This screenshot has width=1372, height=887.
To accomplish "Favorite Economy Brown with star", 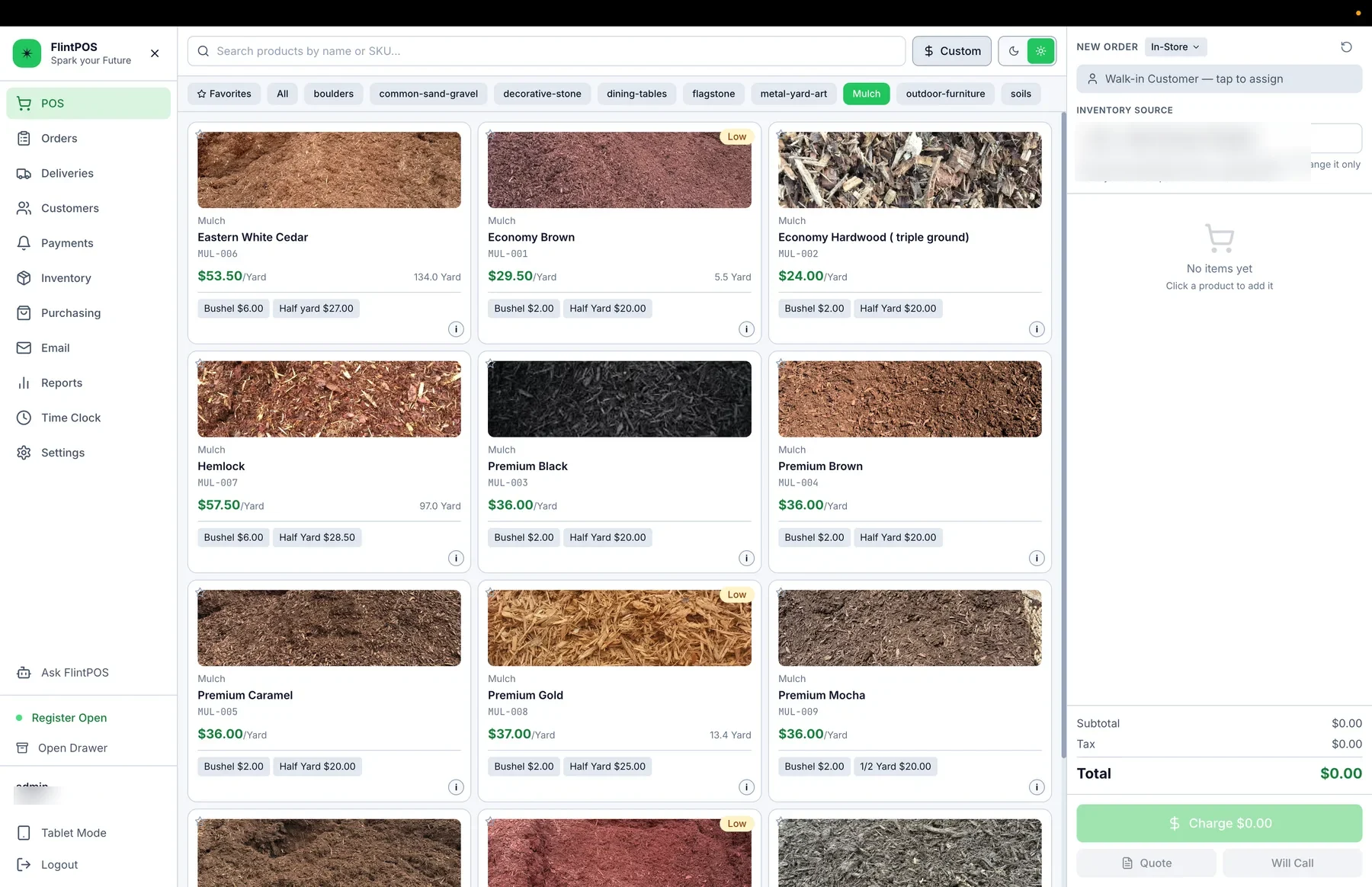I will coord(490,134).
